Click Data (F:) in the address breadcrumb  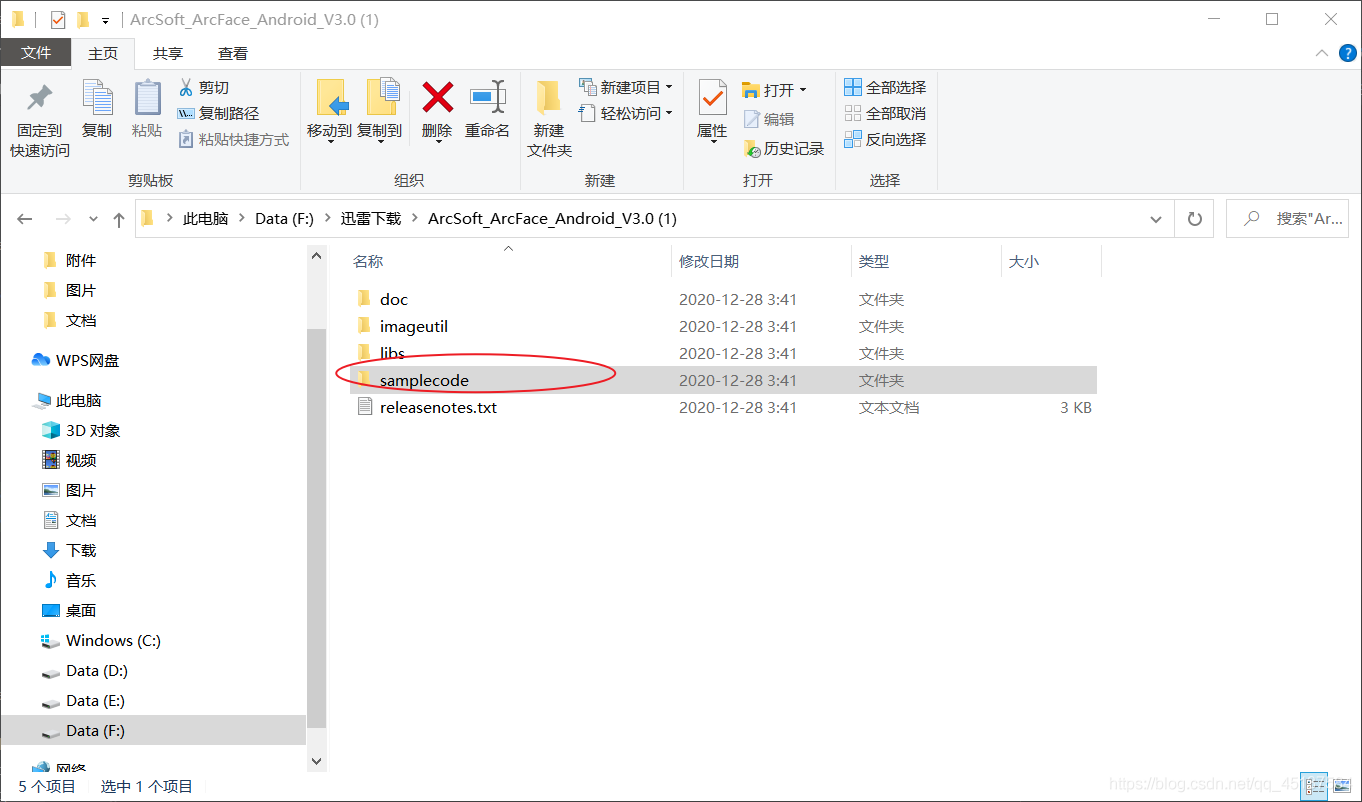pos(285,219)
